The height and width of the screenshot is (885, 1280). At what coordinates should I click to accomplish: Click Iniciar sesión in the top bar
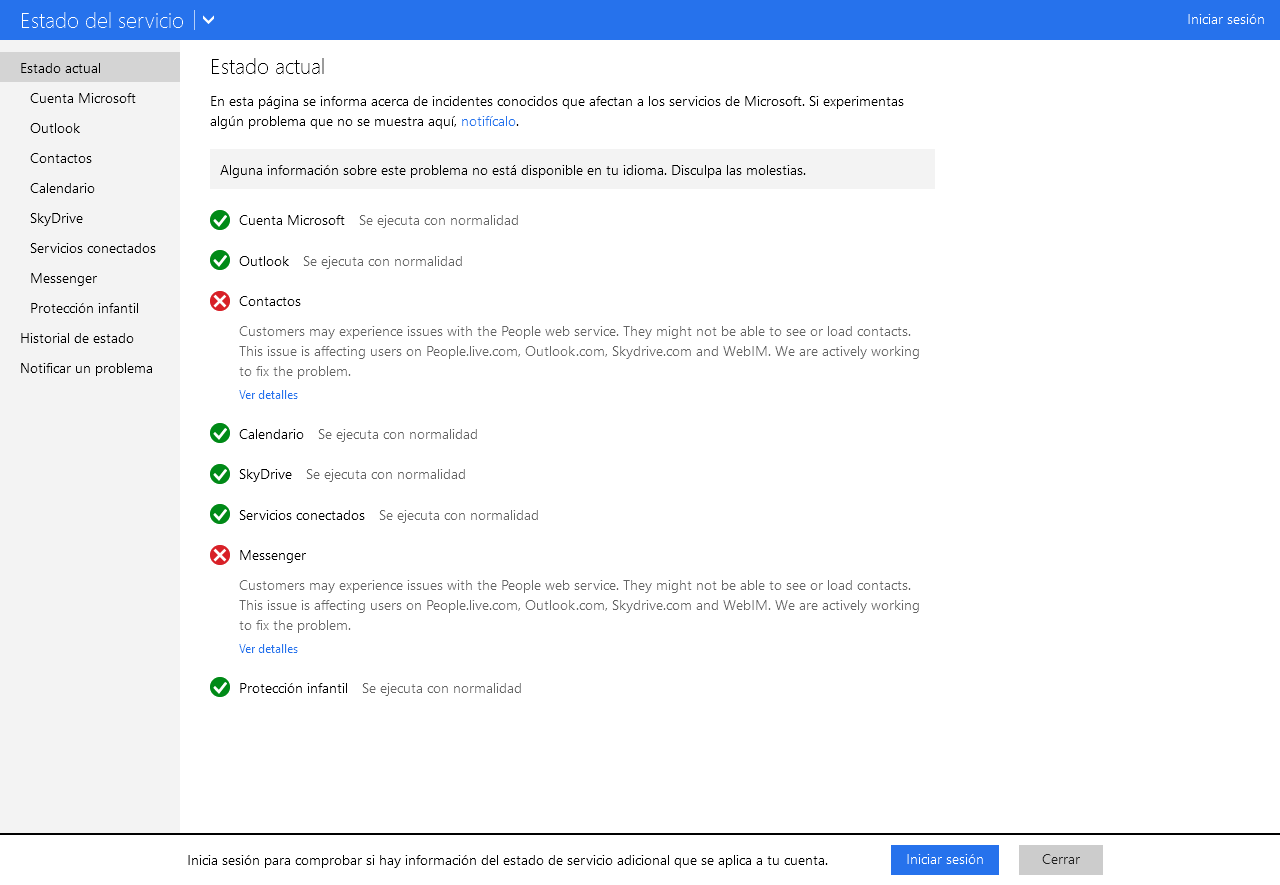1225,19
